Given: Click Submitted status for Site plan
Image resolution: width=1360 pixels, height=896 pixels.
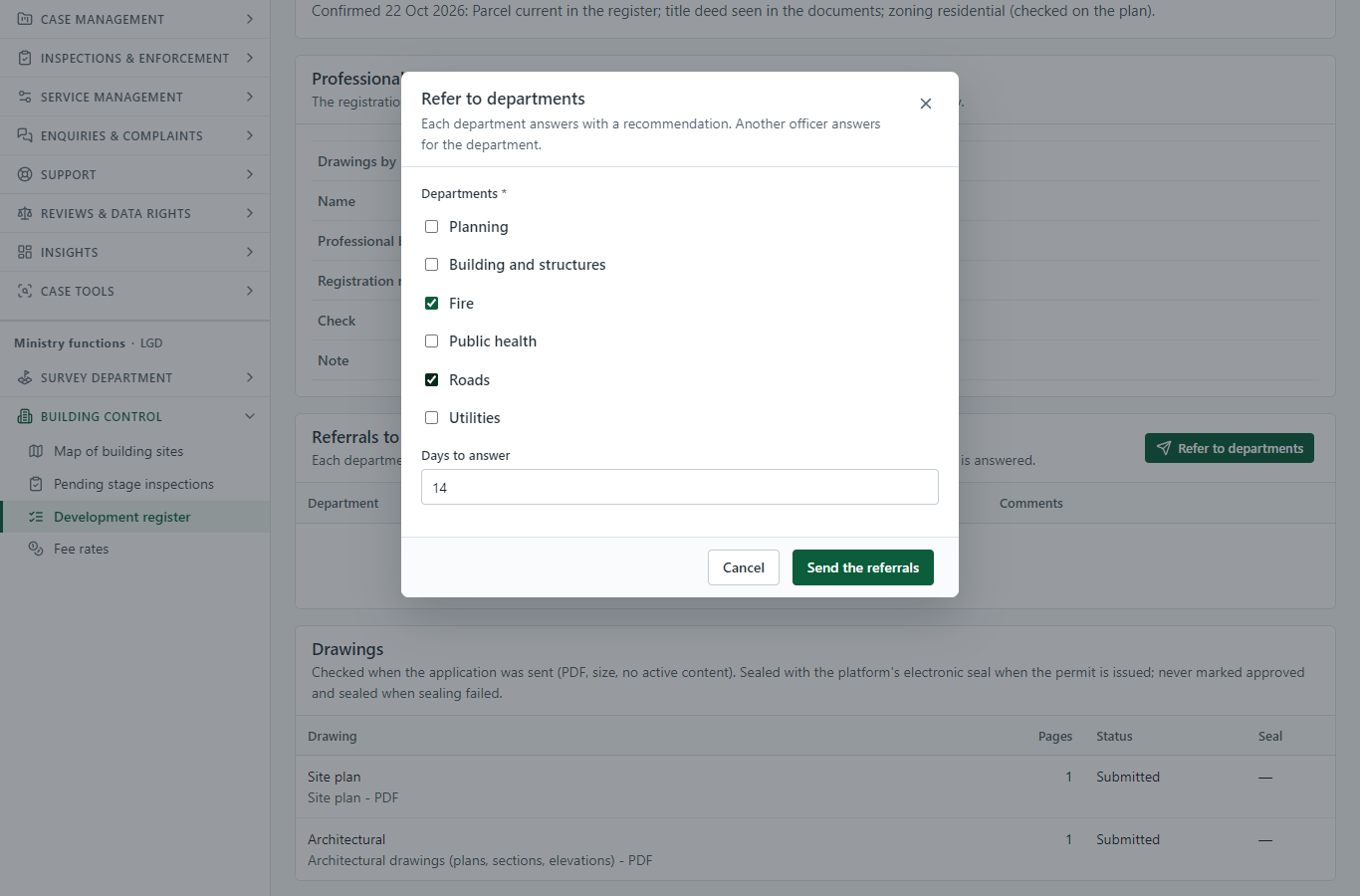Looking at the screenshot, I should coord(1128,777).
